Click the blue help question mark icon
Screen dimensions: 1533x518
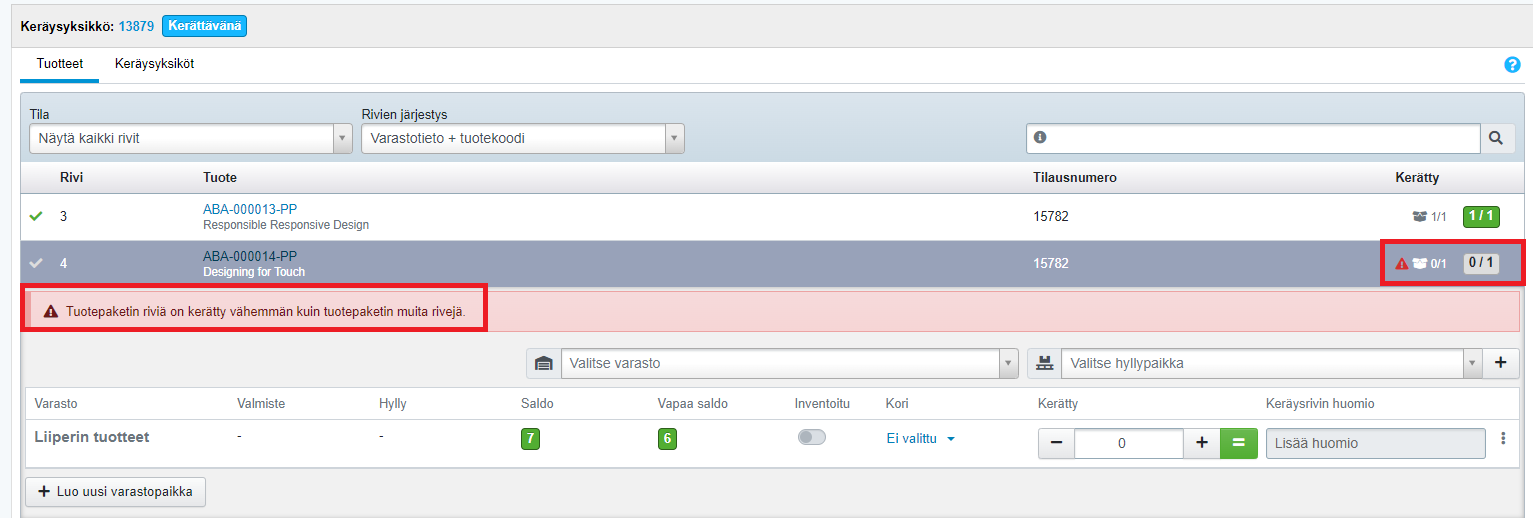tap(1512, 65)
